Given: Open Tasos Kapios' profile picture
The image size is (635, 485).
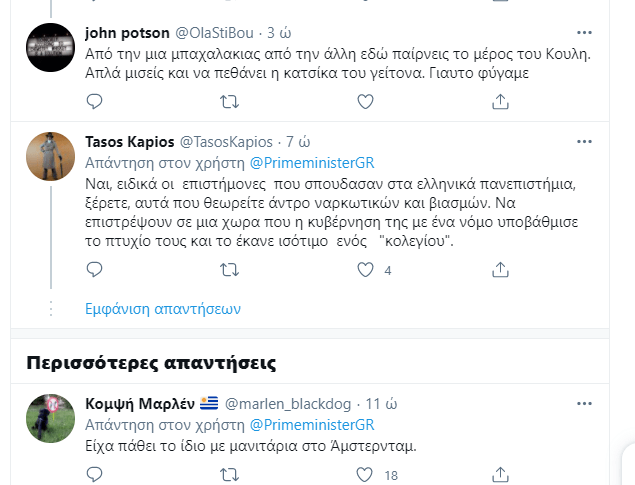Looking at the screenshot, I should (x=50, y=156).
